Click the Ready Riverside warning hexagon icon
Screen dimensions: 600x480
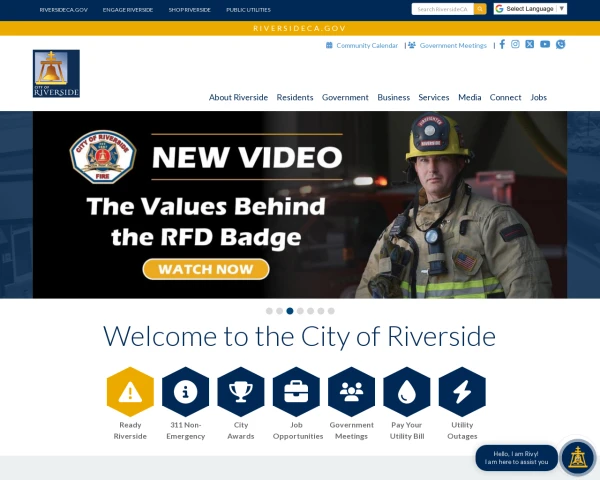130,392
